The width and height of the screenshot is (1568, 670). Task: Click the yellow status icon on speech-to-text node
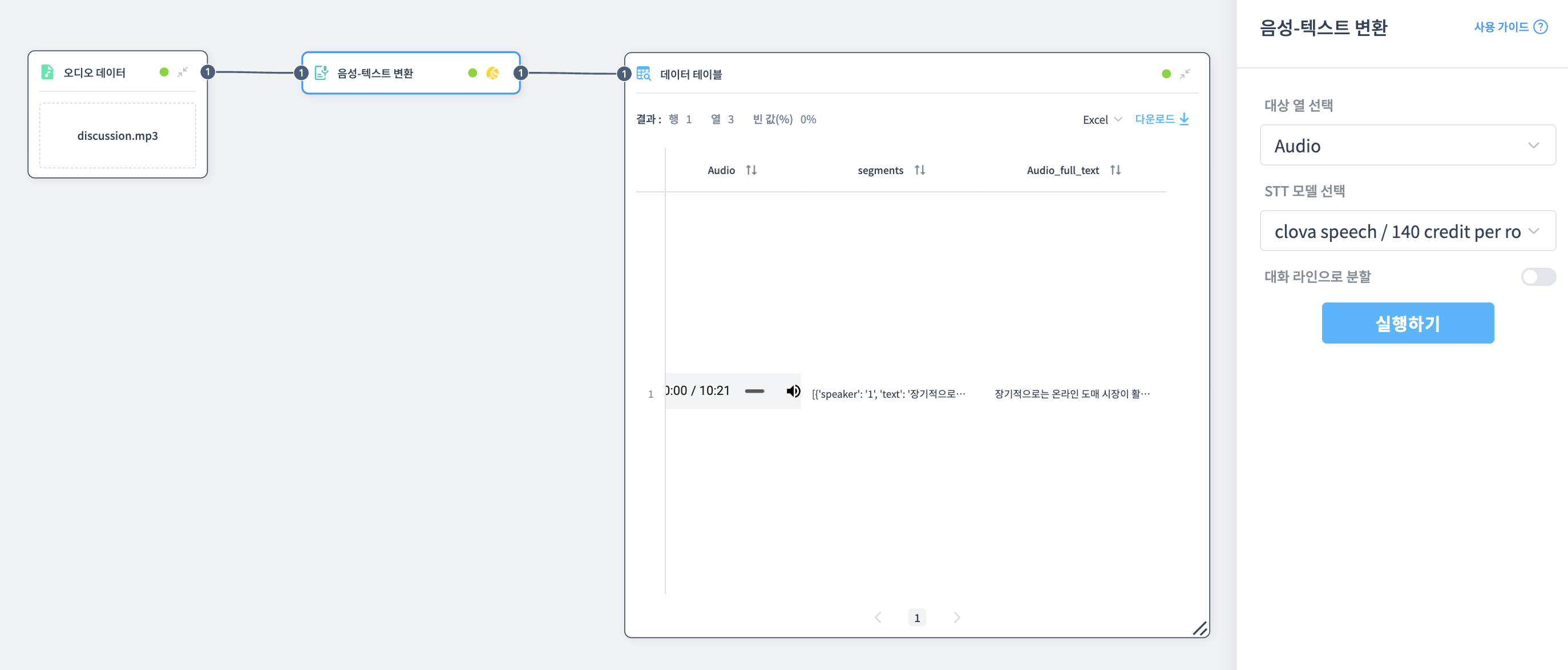tap(492, 73)
